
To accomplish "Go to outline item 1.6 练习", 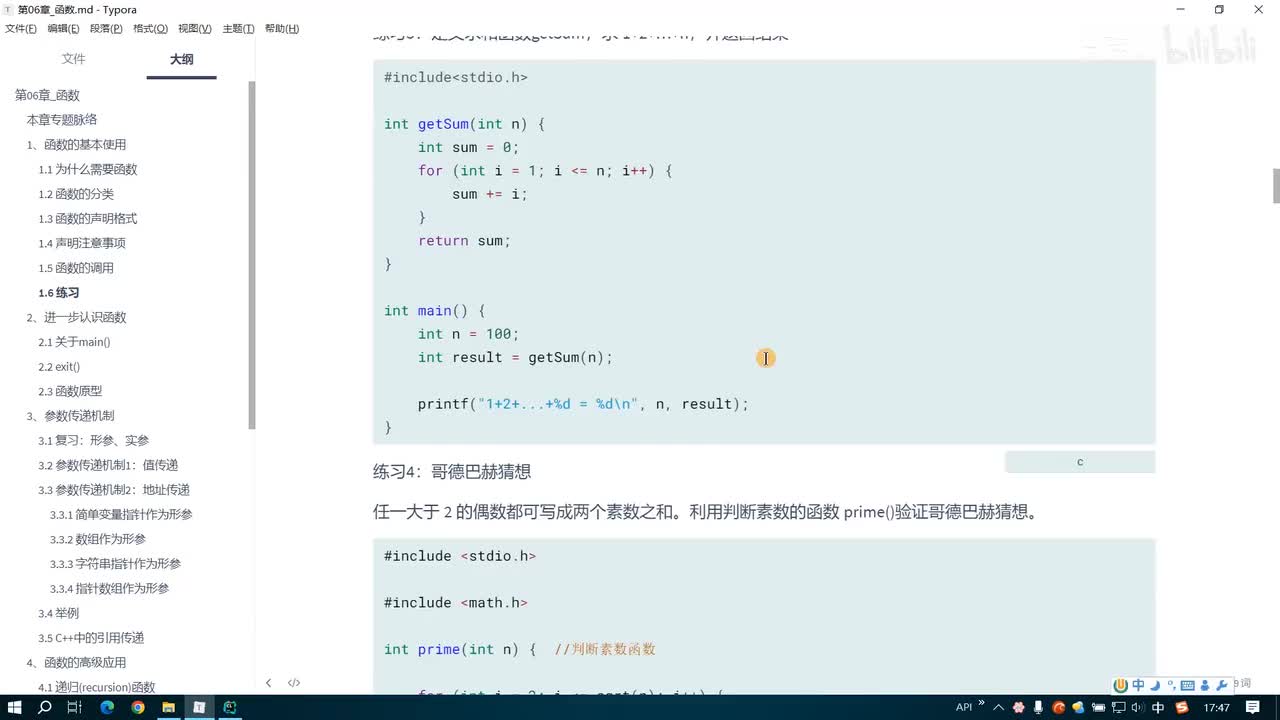I will click(59, 293).
